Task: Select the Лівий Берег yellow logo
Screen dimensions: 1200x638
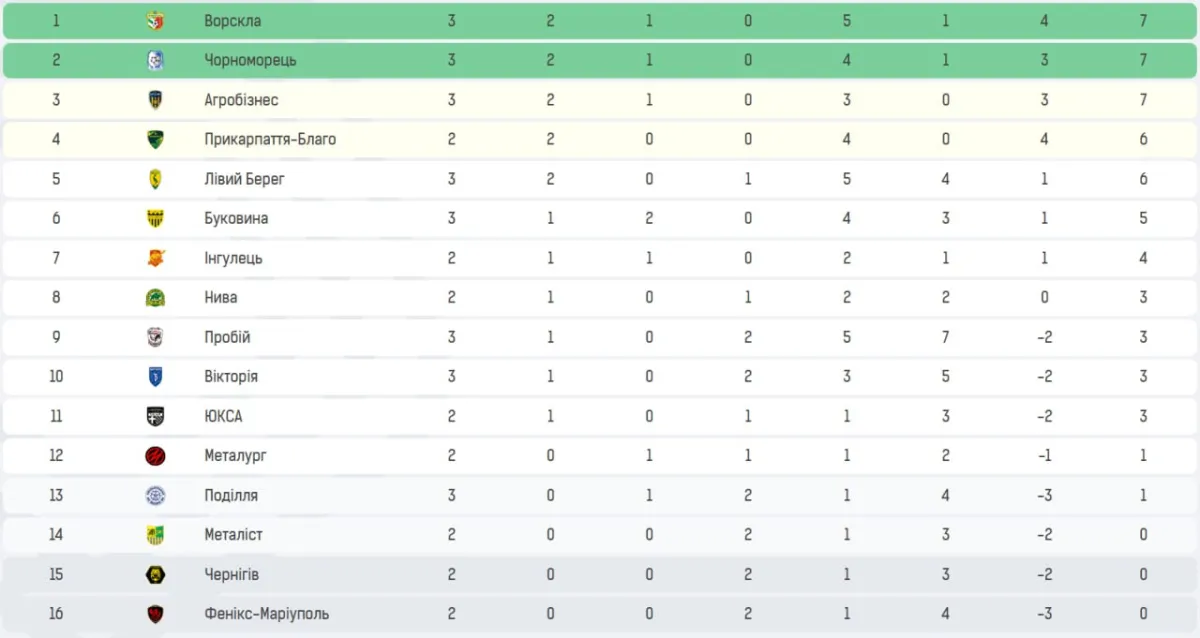Action: (x=155, y=179)
